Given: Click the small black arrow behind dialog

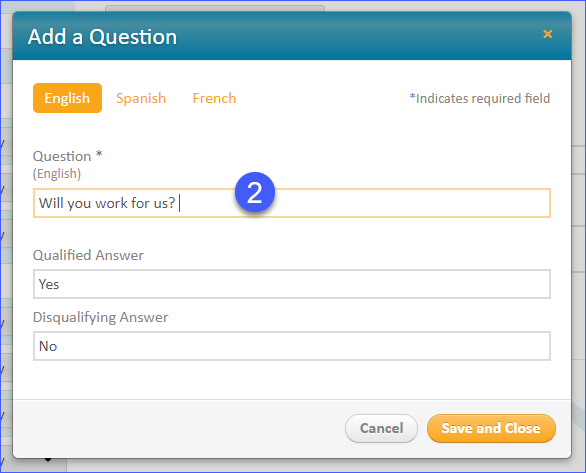Looking at the screenshot, I should point(48,460).
